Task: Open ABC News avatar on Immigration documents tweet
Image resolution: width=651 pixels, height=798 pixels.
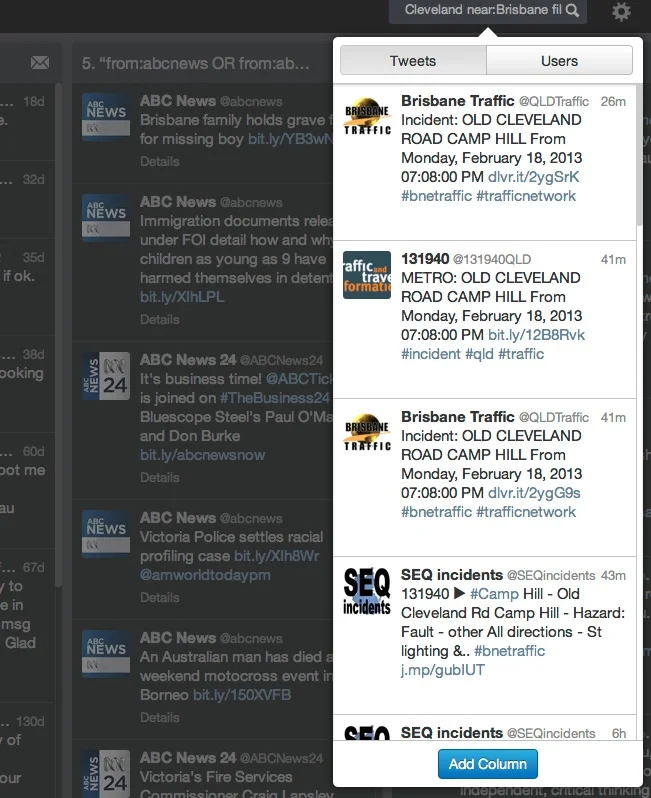Action: (106, 217)
